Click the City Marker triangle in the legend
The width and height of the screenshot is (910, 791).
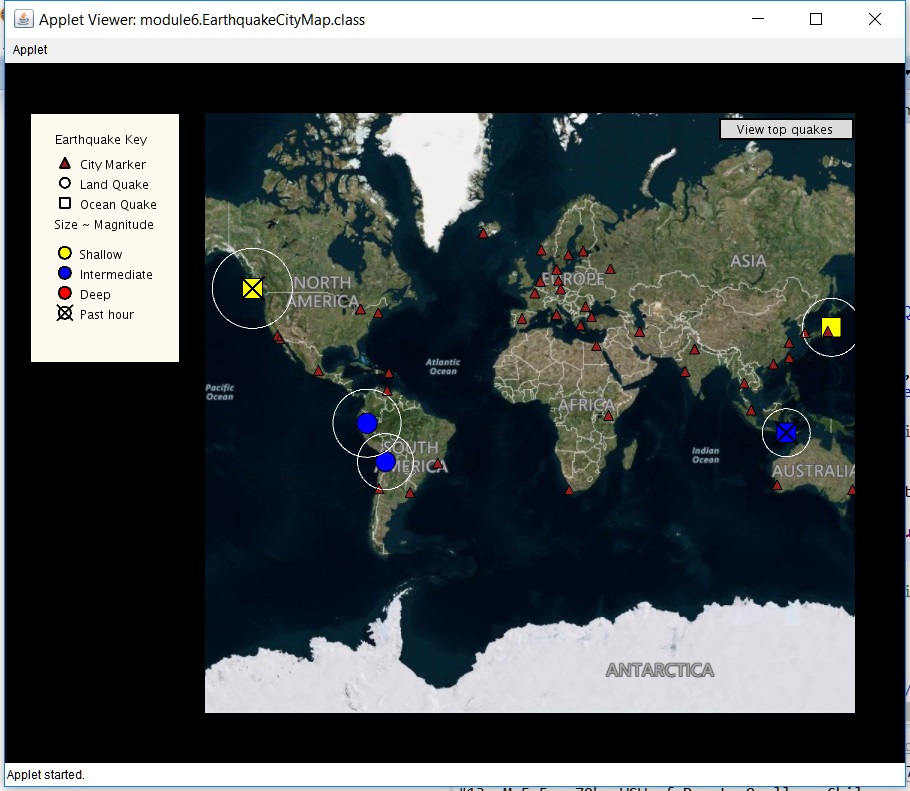pyautogui.click(x=65, y=164)
